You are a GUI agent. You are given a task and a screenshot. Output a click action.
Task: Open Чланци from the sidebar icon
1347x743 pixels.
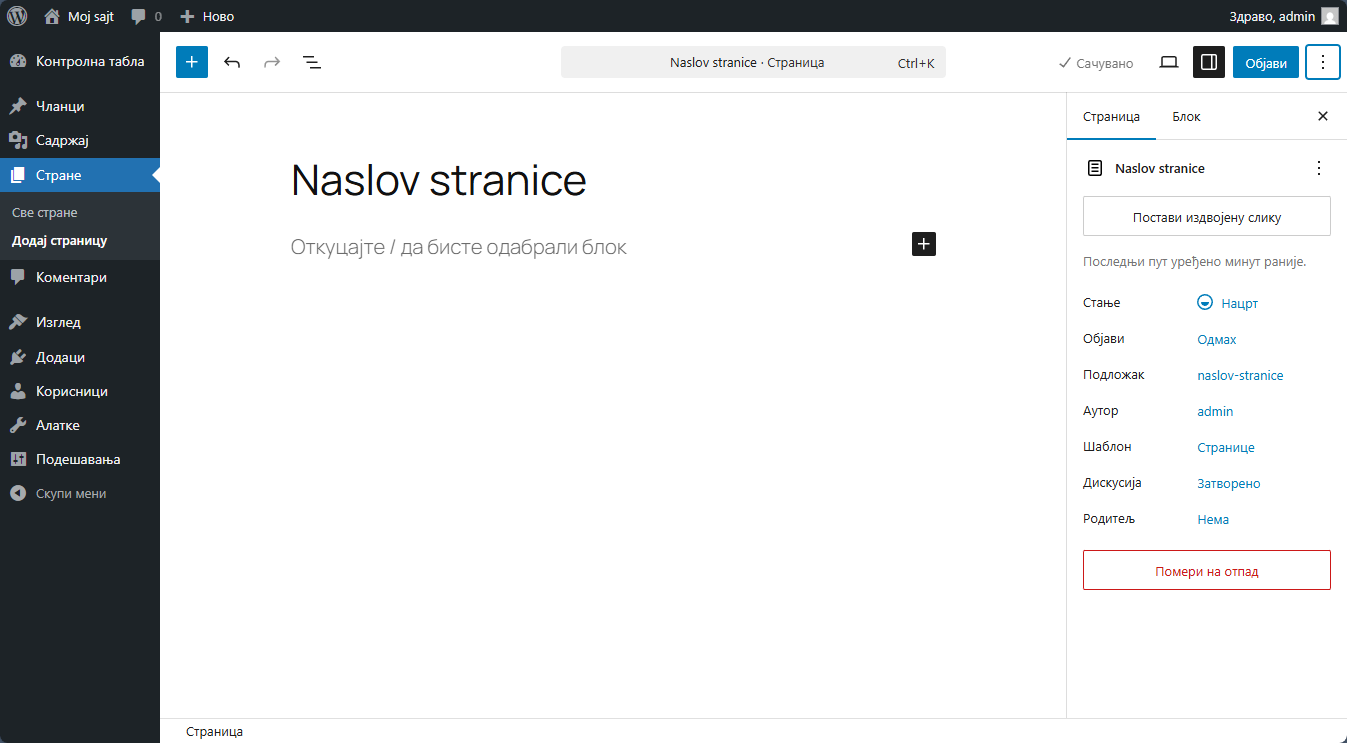(x=20, y=105)
